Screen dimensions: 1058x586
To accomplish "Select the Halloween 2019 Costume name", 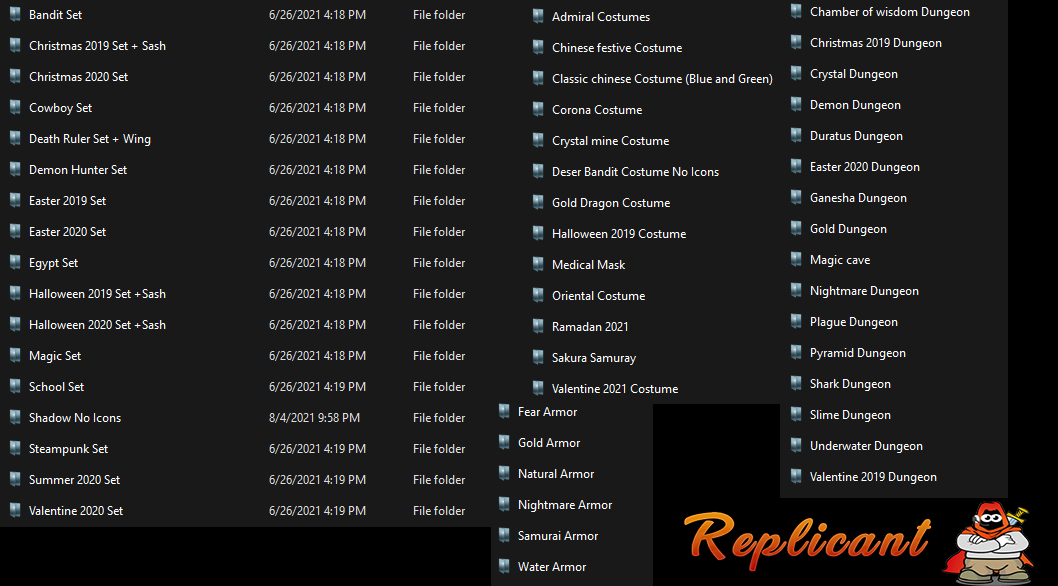I will tap(619, 234).
